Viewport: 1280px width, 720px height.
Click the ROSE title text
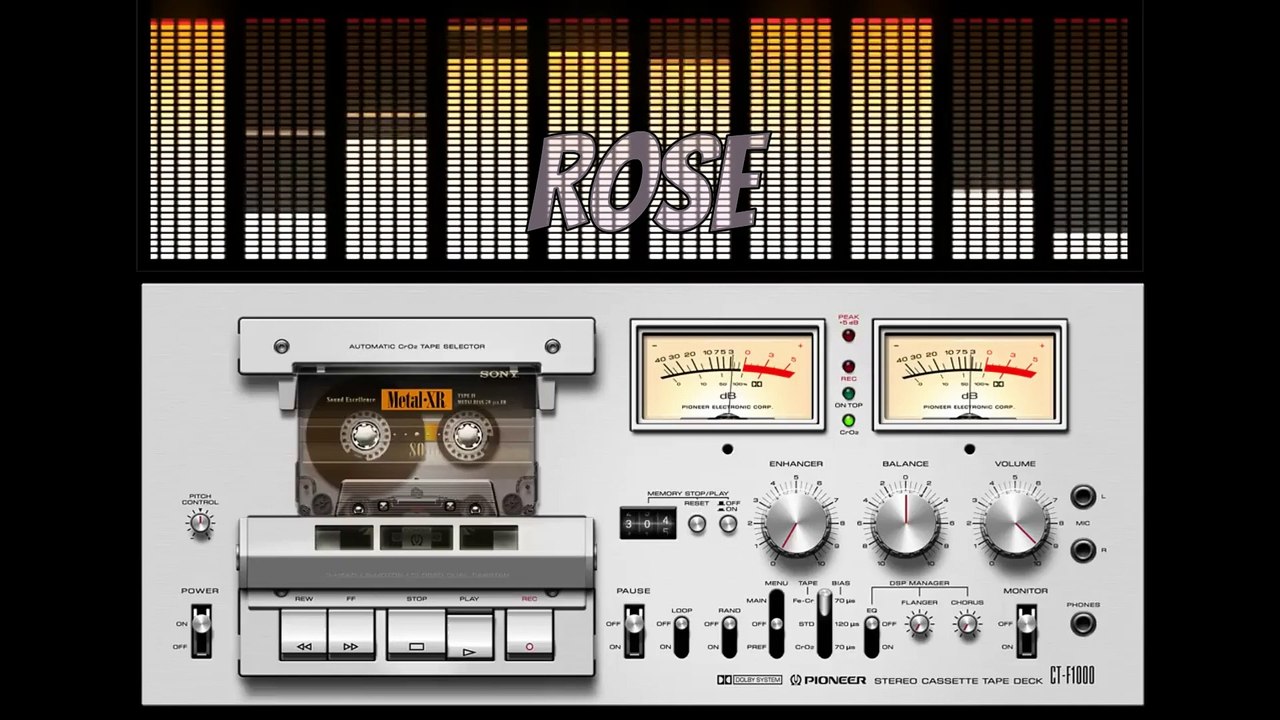tap(650, 182)
